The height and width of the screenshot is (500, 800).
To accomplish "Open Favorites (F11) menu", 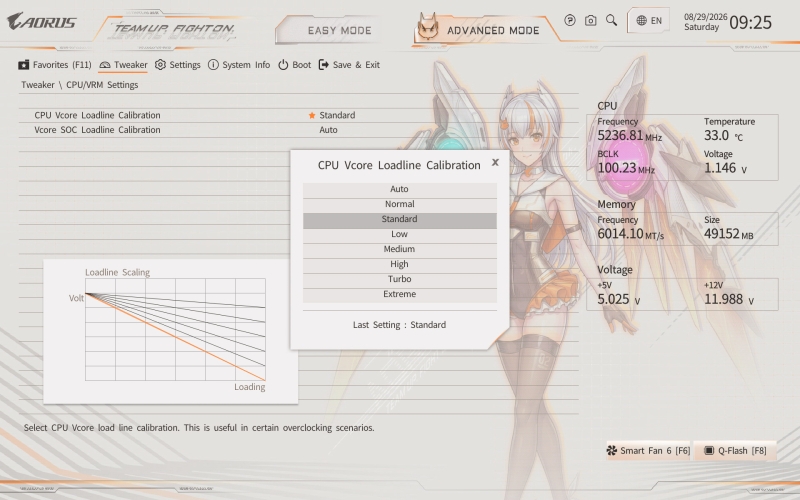I will tap(55, 65).
